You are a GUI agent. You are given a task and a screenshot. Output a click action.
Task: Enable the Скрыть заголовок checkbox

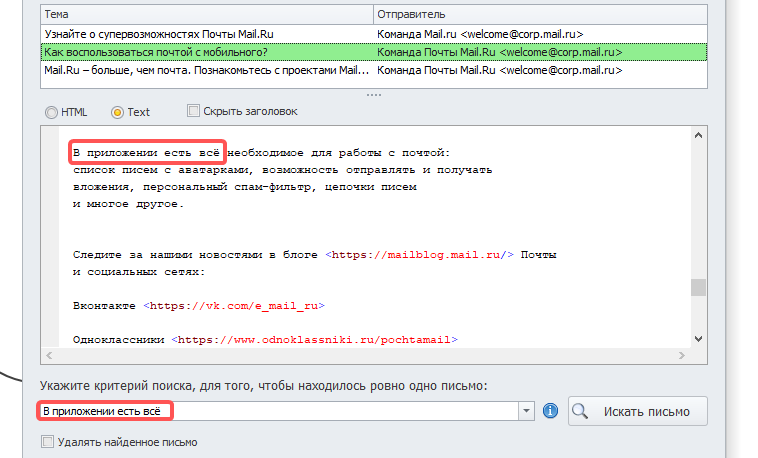click(x=193, y=111)
